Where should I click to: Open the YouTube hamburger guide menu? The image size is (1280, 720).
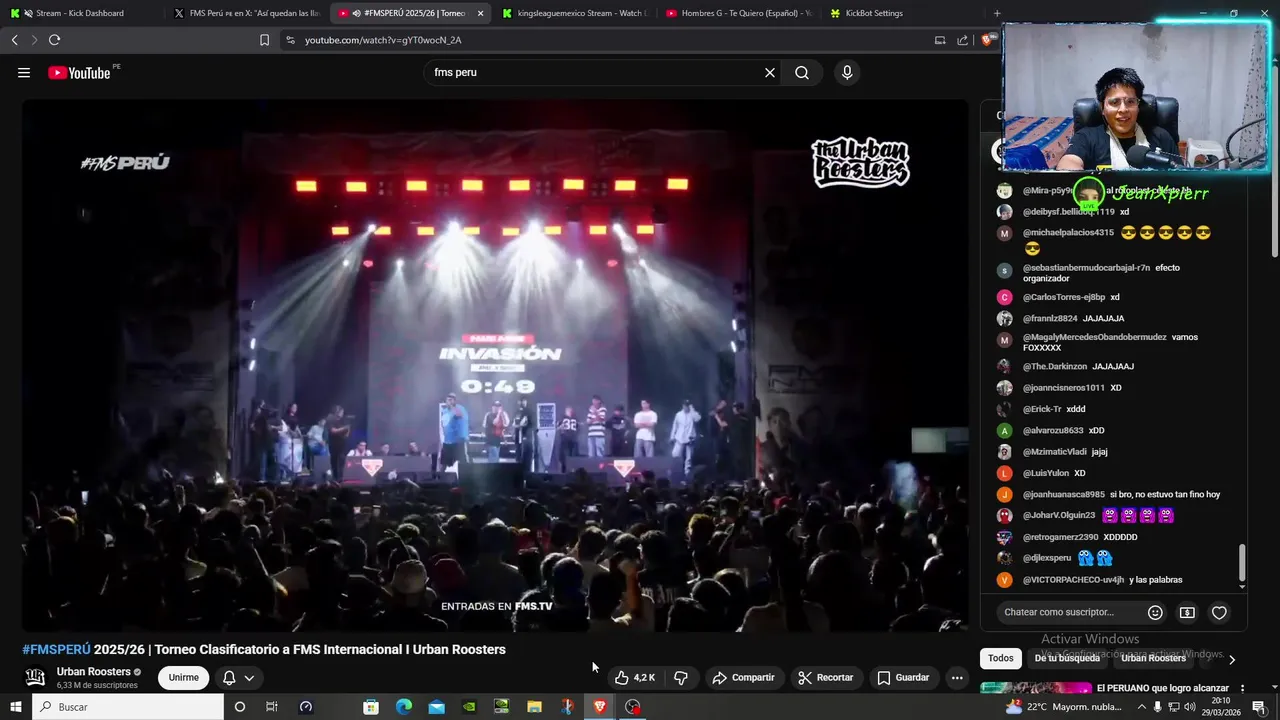click(24, 72)
